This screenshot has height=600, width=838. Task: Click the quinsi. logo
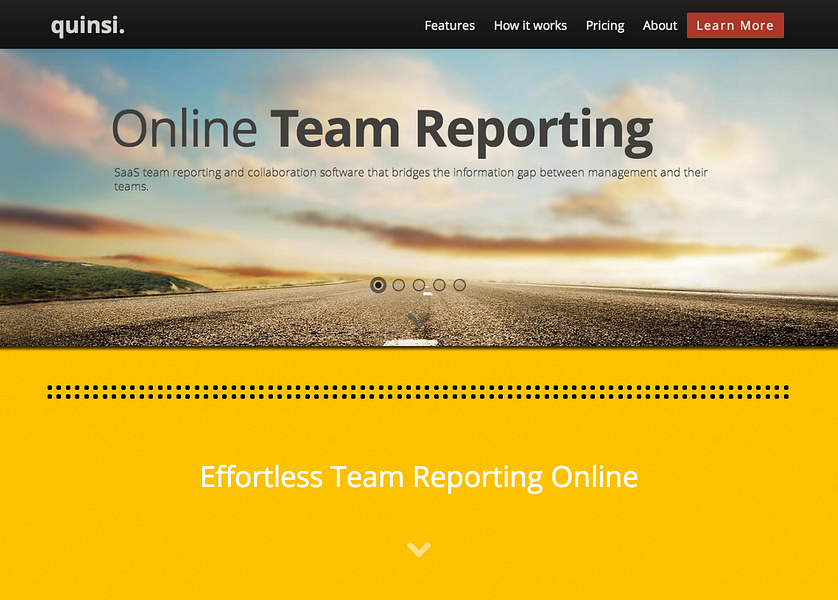[88, 26]
